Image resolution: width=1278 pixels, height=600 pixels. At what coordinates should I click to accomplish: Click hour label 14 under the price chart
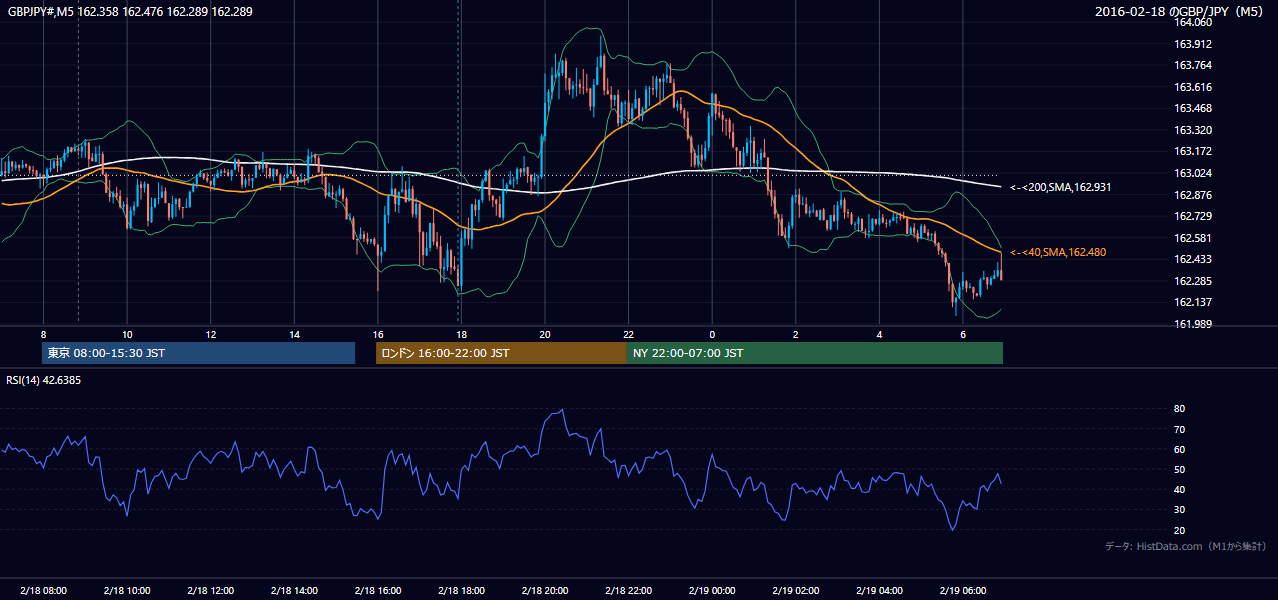(x=294, y=334)
